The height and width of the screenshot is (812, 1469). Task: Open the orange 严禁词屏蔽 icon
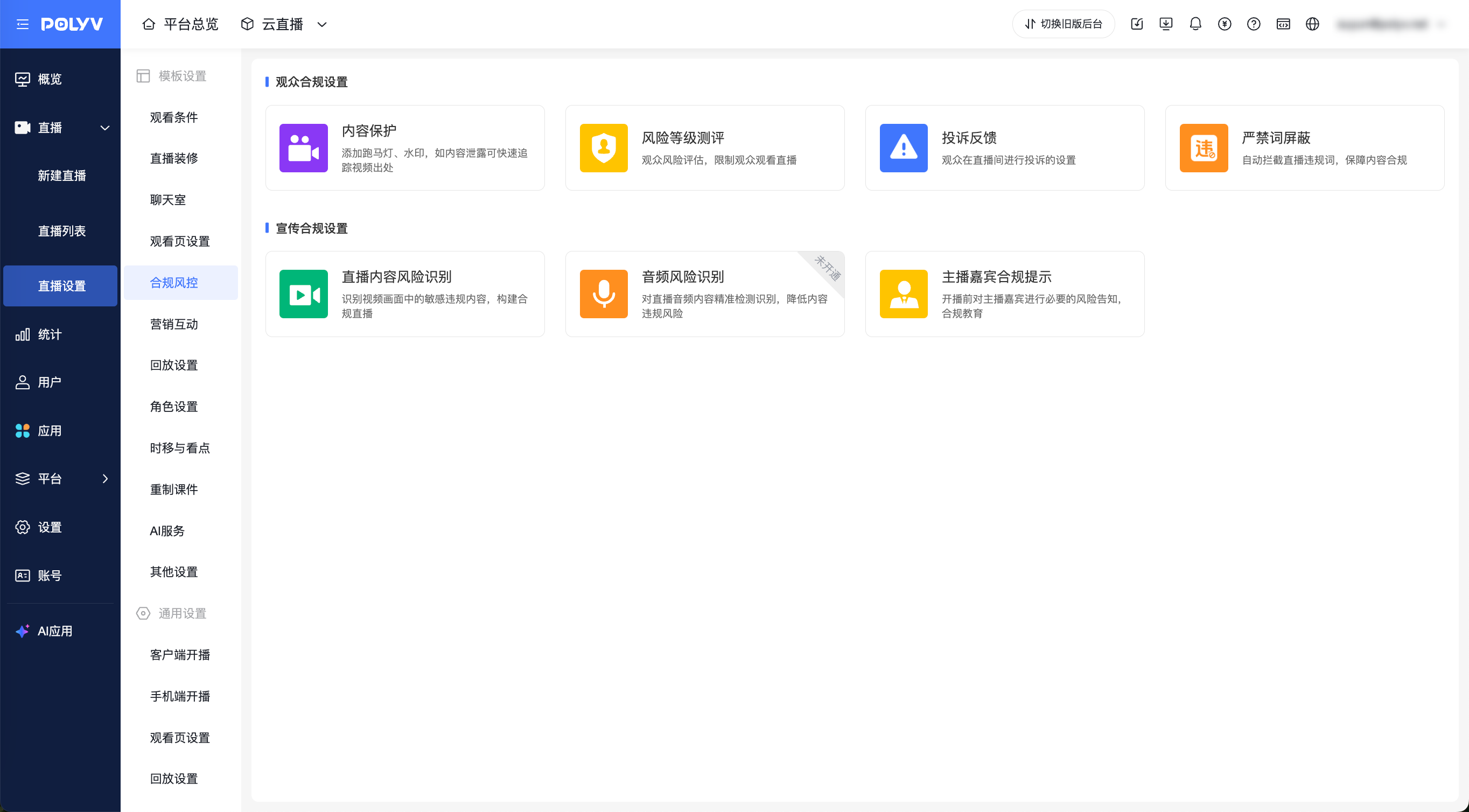coord(1204,148)
